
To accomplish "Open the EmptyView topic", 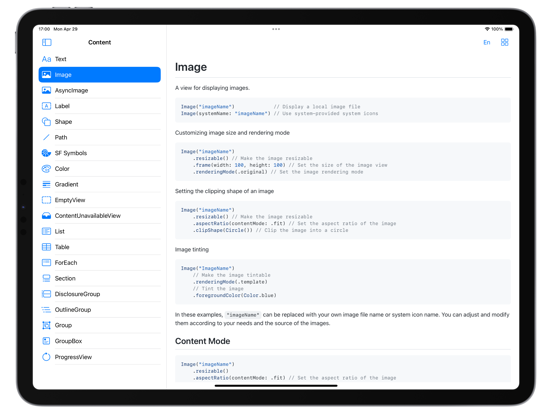I will 100,200.
